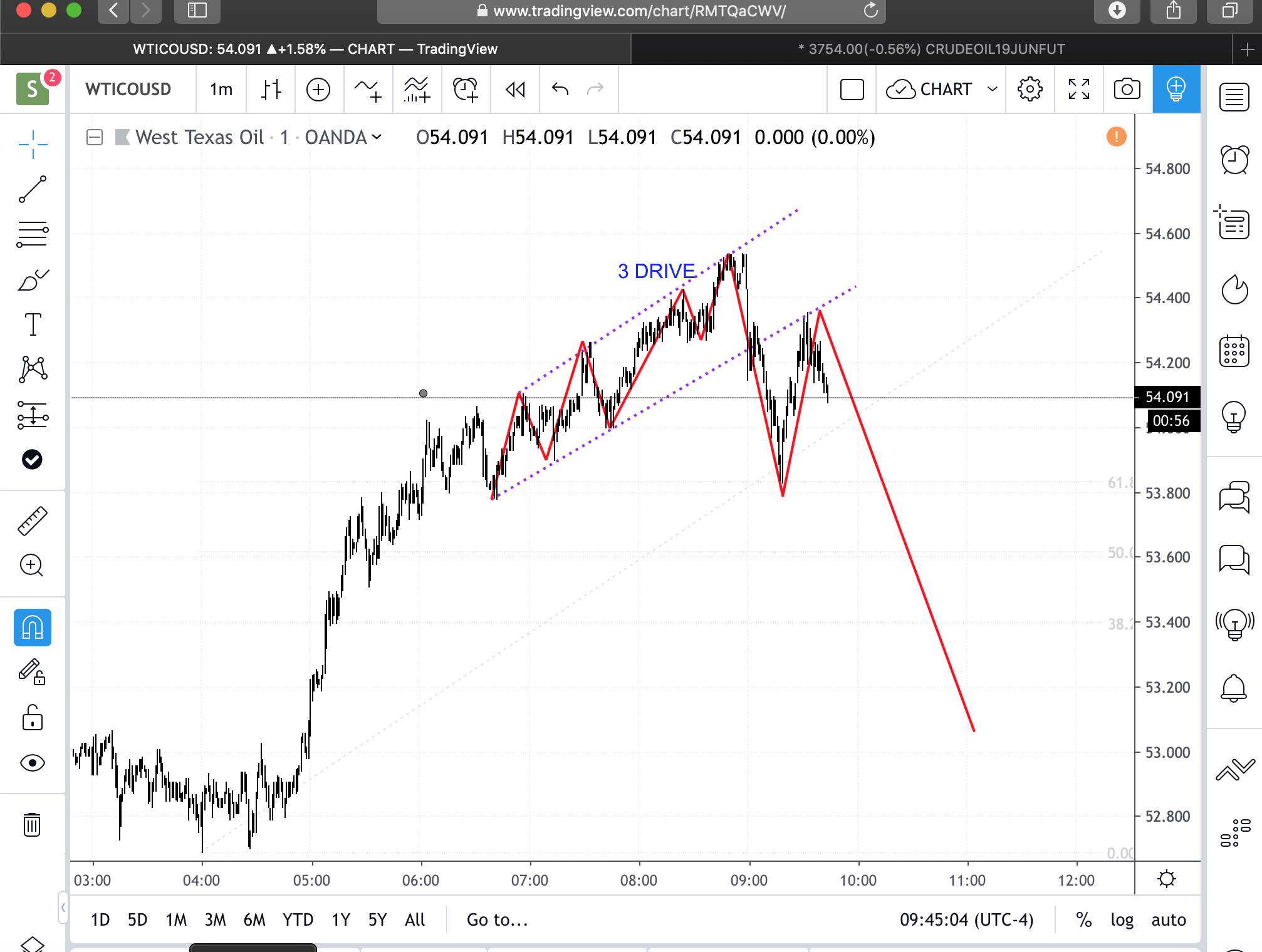1262x952 pixels.
Task: Show All time range
Action: 414,919
